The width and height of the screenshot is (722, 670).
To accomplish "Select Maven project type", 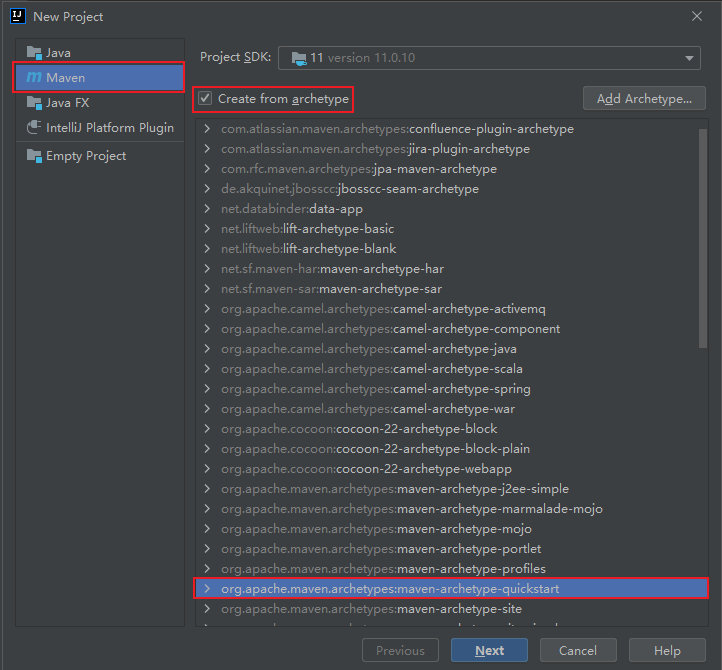I will (100, 77).
